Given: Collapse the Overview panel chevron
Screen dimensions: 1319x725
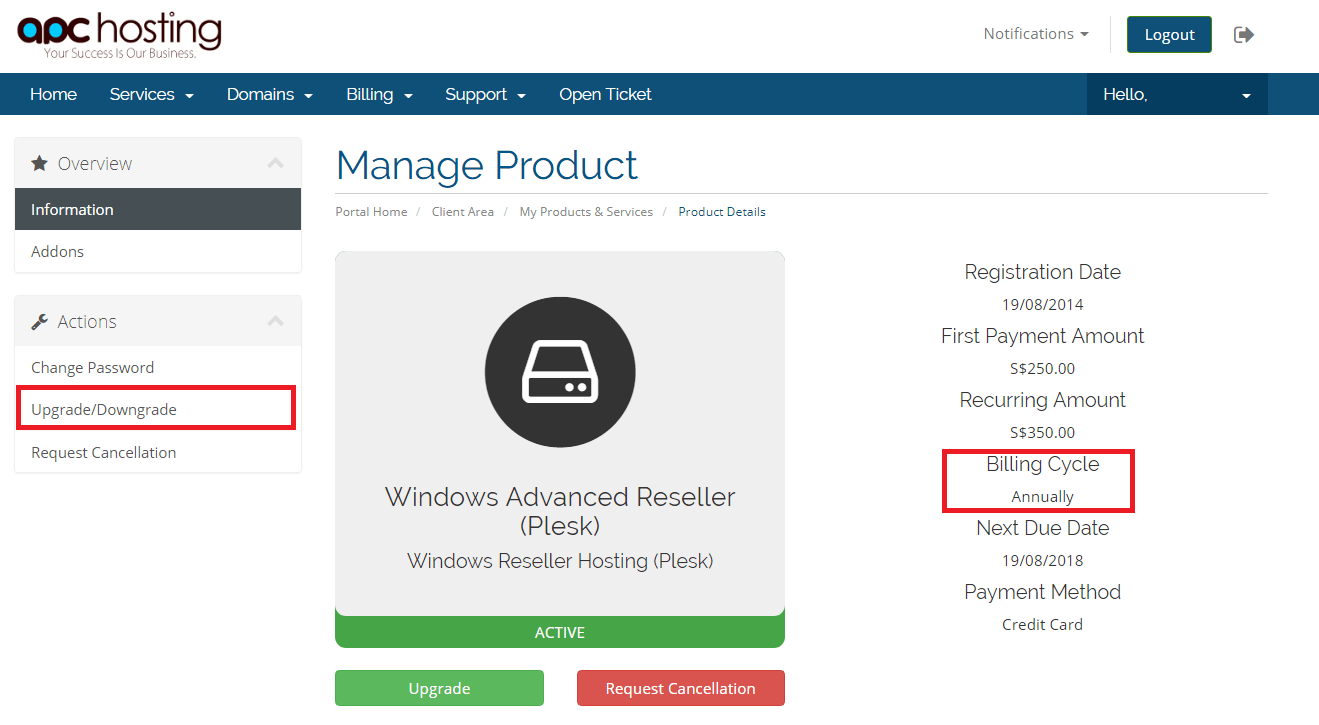Looking at the screenshot, I should (x=276, y=163).
